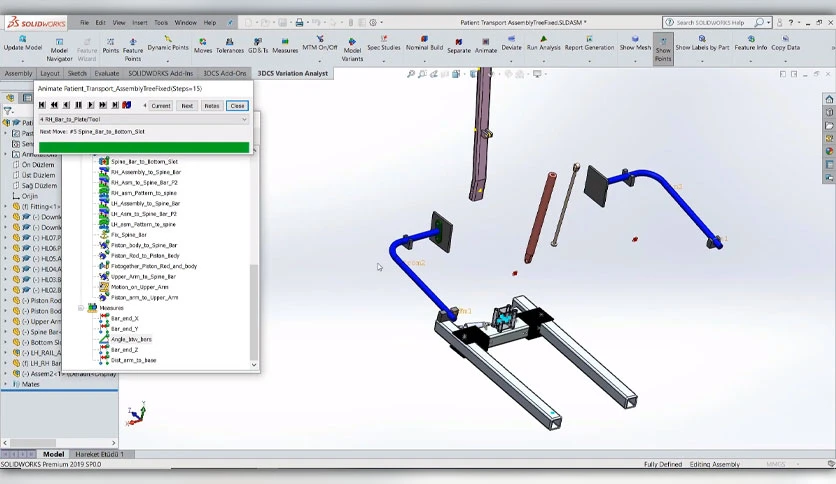Collapse the Measures tree node

(x=81, y=308)
